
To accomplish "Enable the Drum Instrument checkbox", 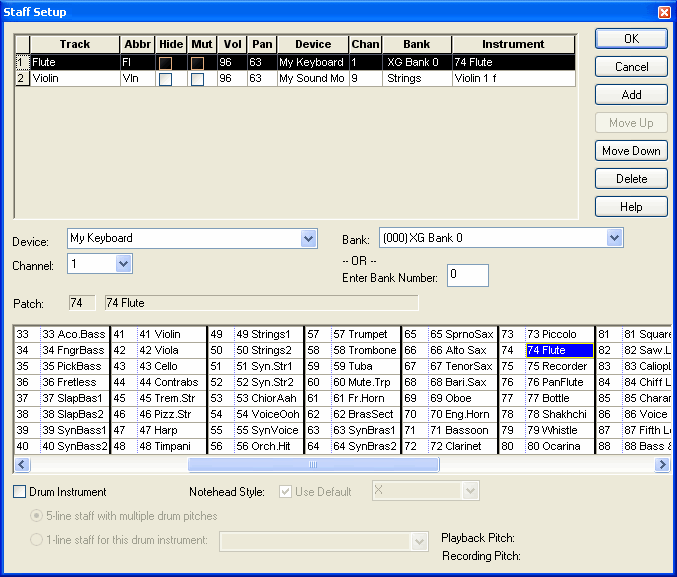I will (x=20, y=492).
